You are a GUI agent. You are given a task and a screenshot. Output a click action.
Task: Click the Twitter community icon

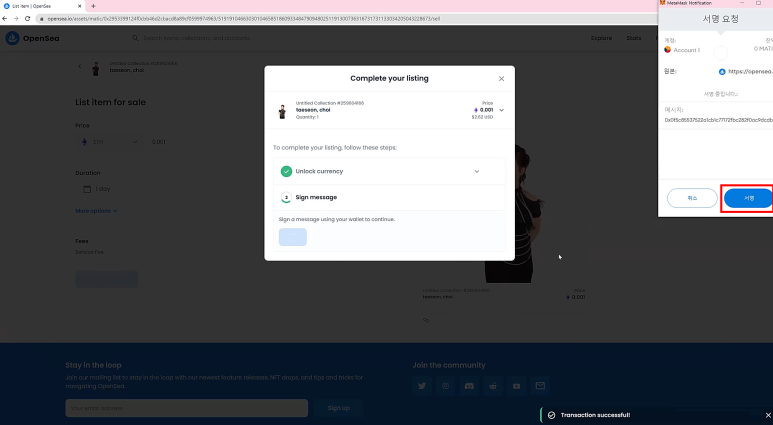[422, 386]
